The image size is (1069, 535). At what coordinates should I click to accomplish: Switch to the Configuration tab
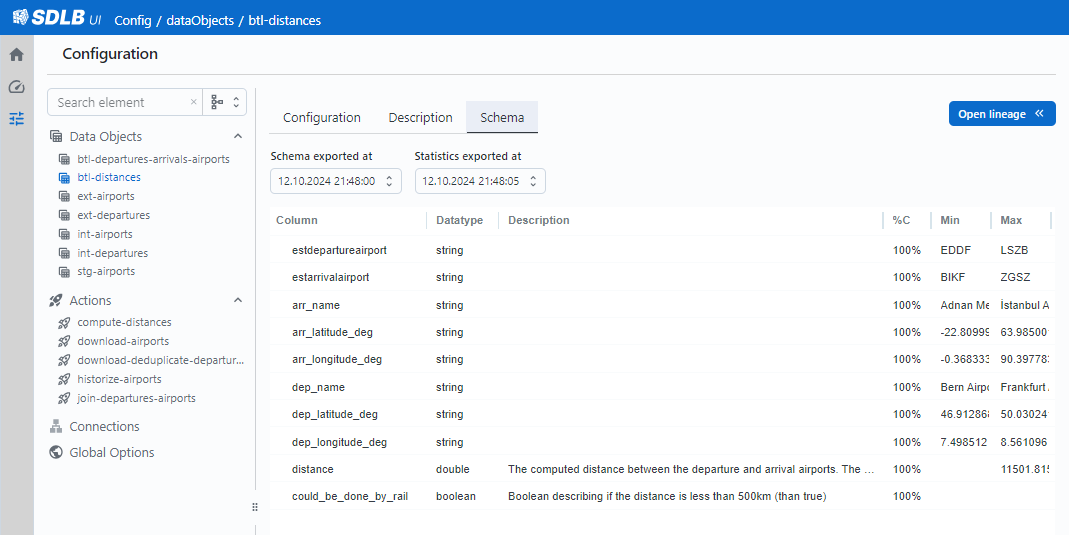pyautogui.click(x=321, y=118)
